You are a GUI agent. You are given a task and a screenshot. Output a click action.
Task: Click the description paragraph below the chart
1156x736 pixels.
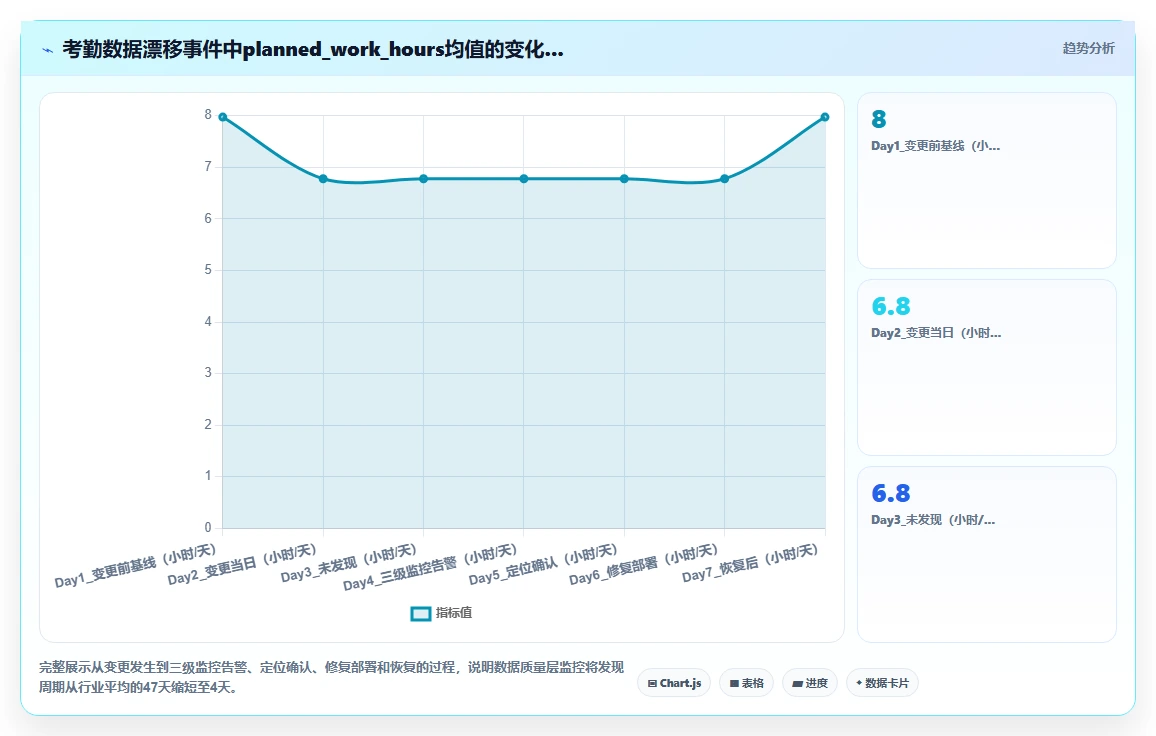[332, 677]
